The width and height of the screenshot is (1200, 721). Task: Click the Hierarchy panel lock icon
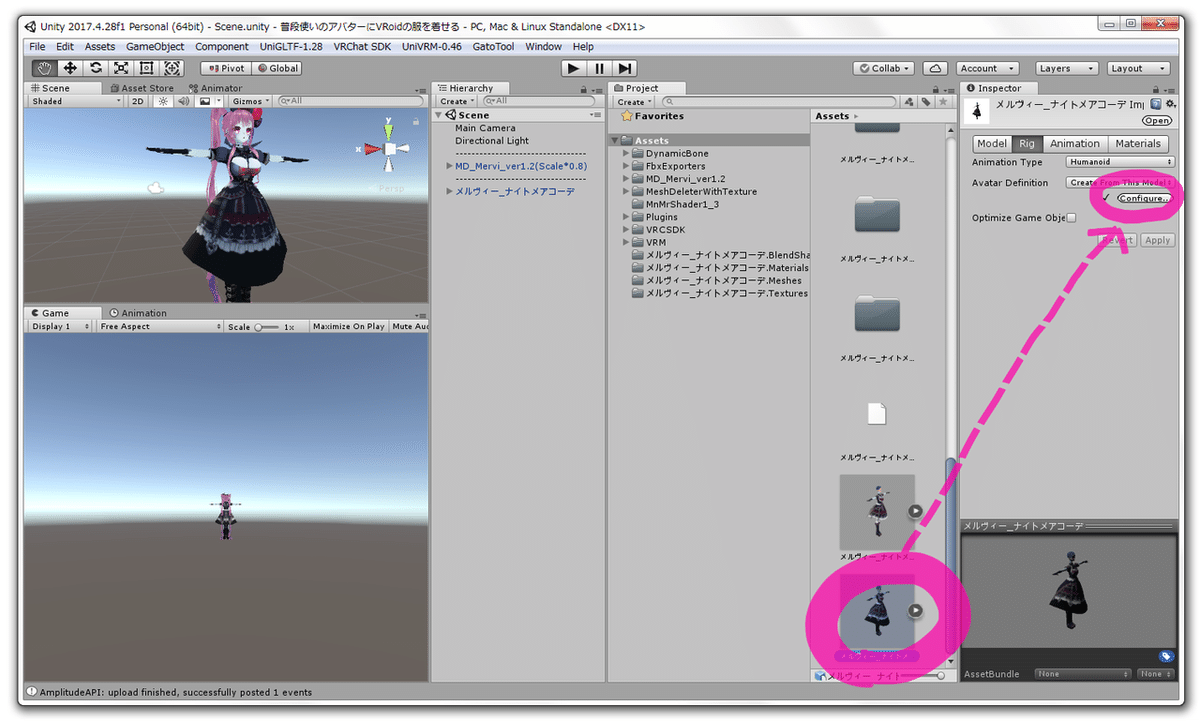[x=583, y=89]
